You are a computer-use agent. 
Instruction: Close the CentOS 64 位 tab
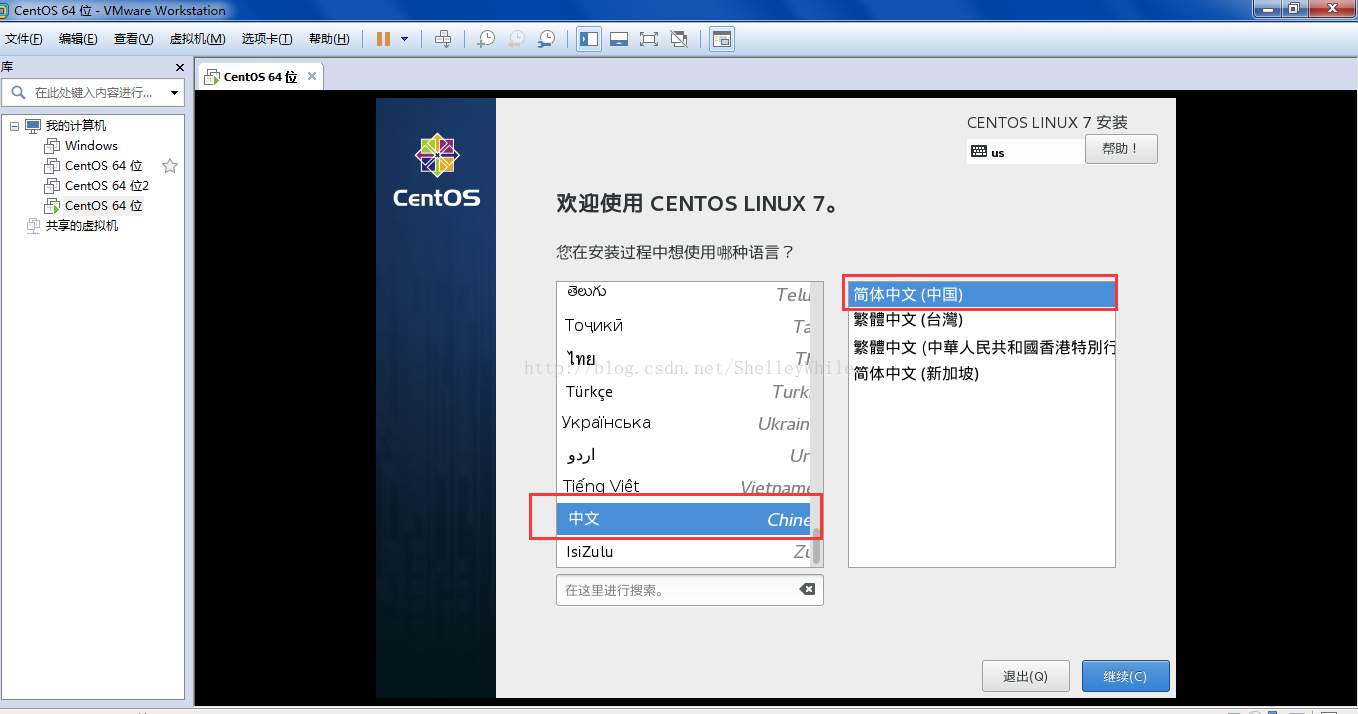tap(312, 76)
